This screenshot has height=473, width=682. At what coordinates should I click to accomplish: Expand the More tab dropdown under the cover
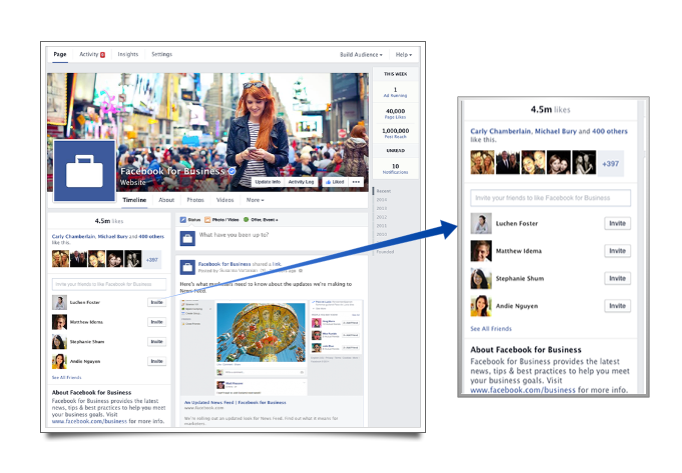coord(254,200)
